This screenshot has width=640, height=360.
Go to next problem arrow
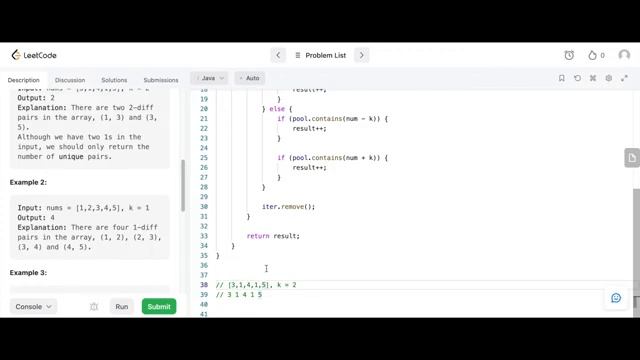click(x=362, y=55)
